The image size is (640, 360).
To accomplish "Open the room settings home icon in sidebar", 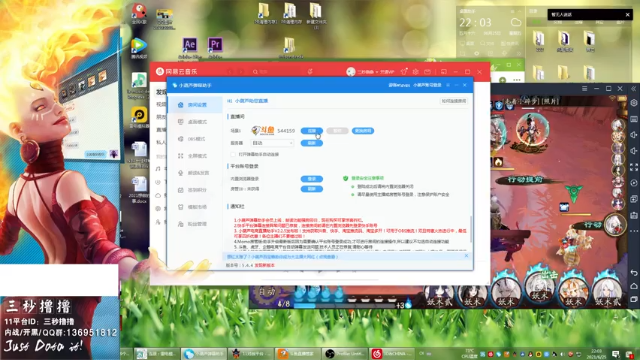I will (181, 105).
